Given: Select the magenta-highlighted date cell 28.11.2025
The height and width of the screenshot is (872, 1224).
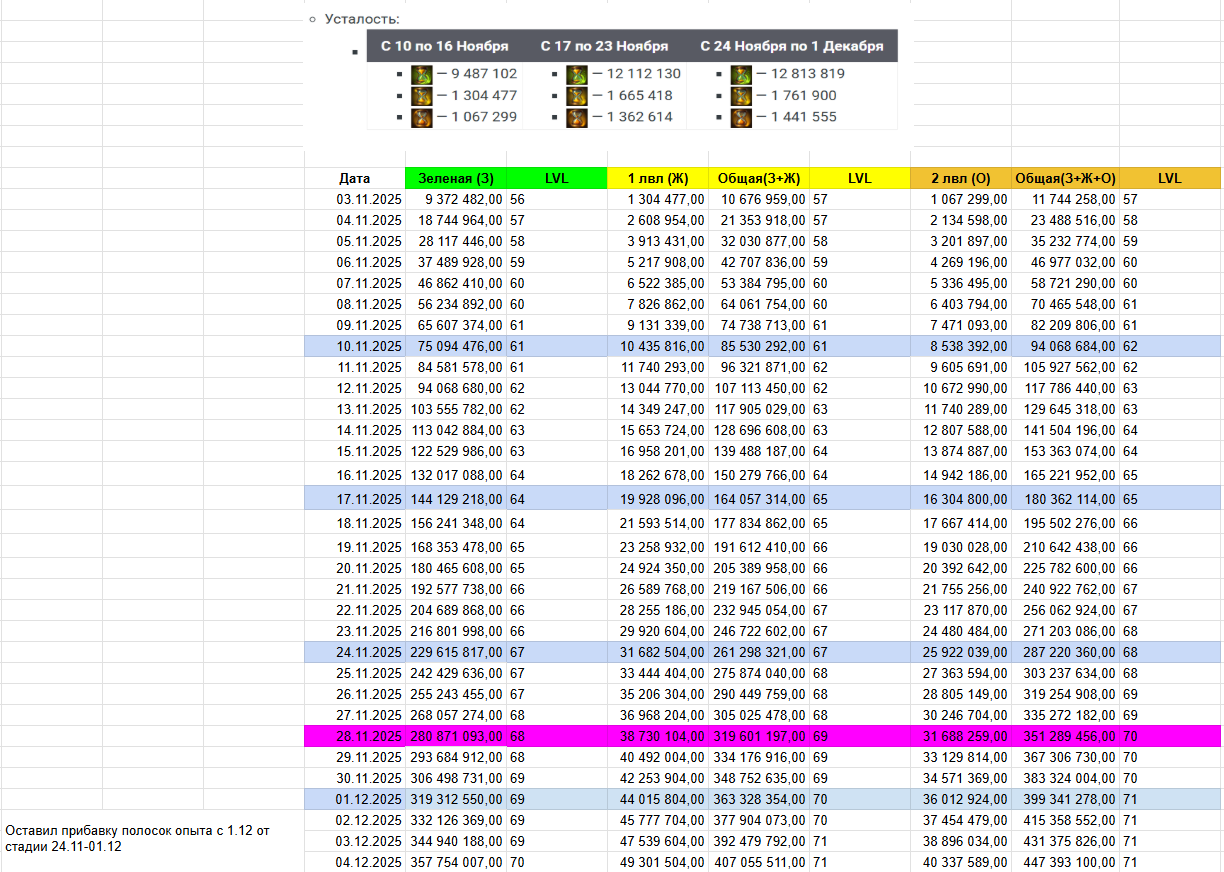Looking at the screenshot, I should point(354,736).
